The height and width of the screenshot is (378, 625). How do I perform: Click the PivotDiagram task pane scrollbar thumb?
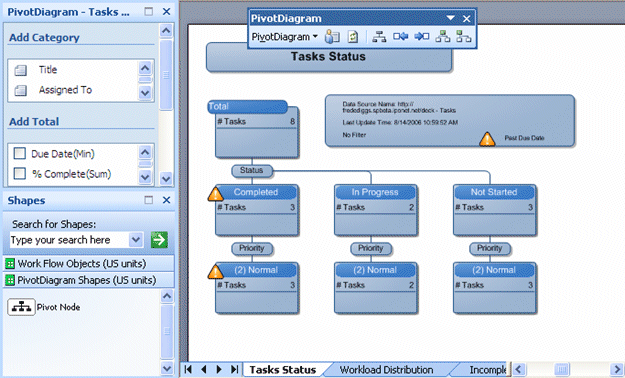pyautogui.click(x=166, y=75)
